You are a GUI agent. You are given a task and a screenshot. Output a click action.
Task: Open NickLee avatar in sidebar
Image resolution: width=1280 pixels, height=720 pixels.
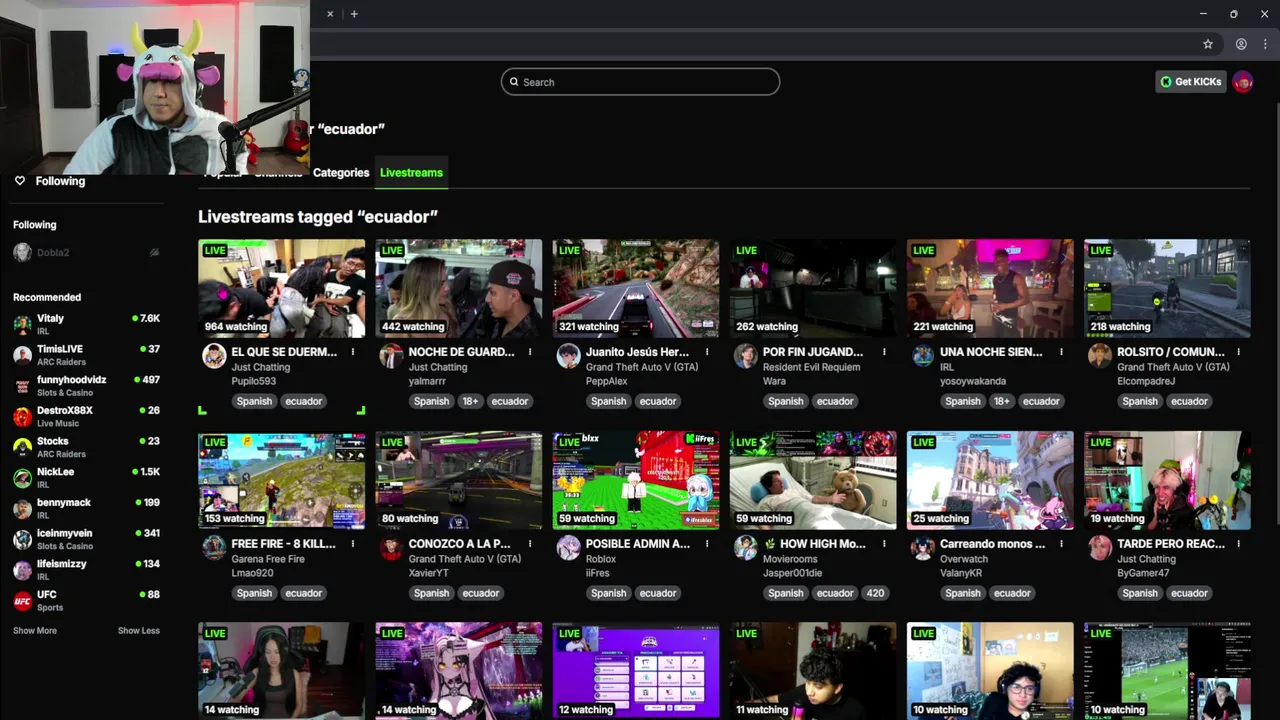[22, 478]
